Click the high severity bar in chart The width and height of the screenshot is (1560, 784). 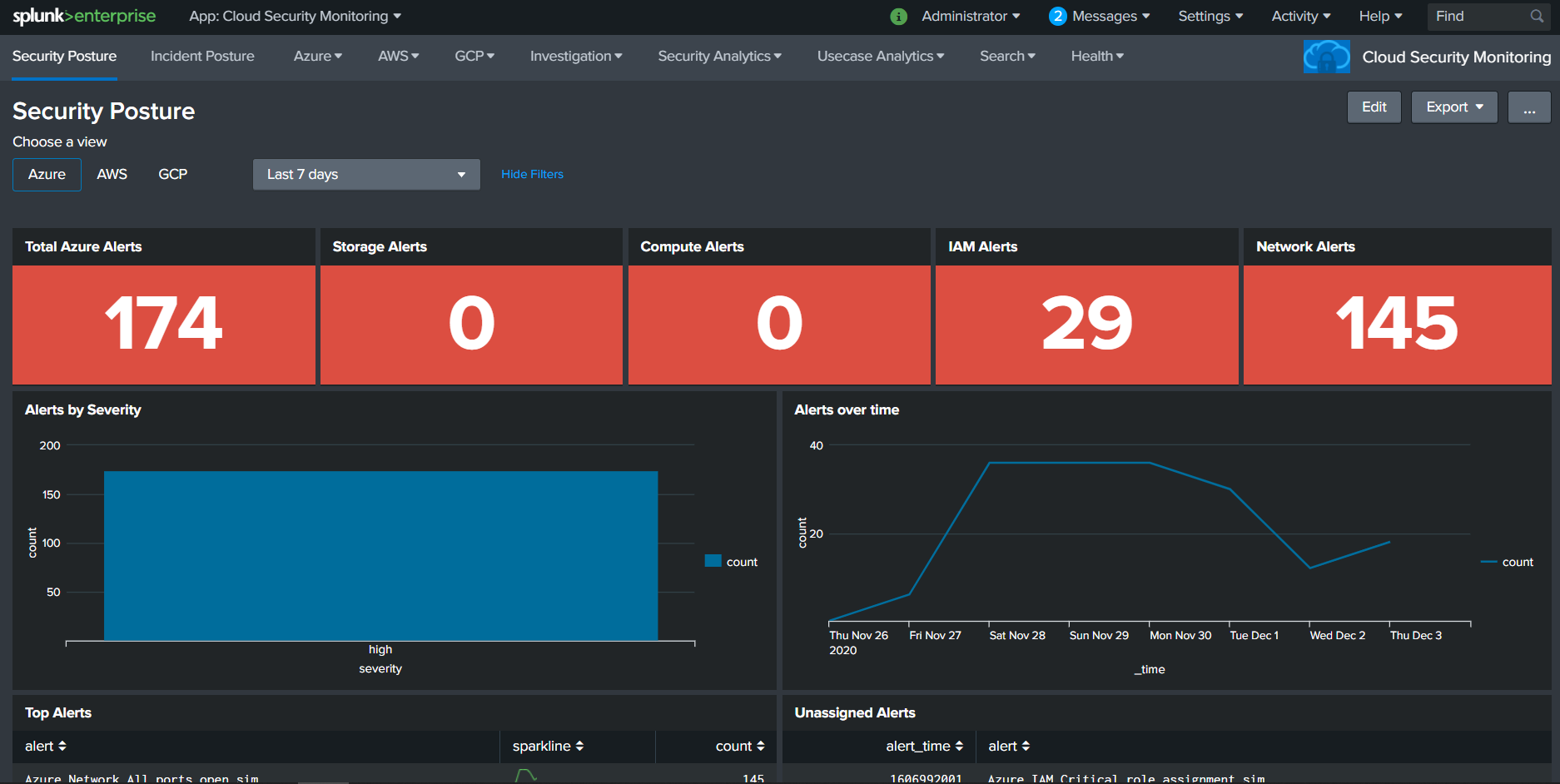pyautogui.click(x=380, y=556)
